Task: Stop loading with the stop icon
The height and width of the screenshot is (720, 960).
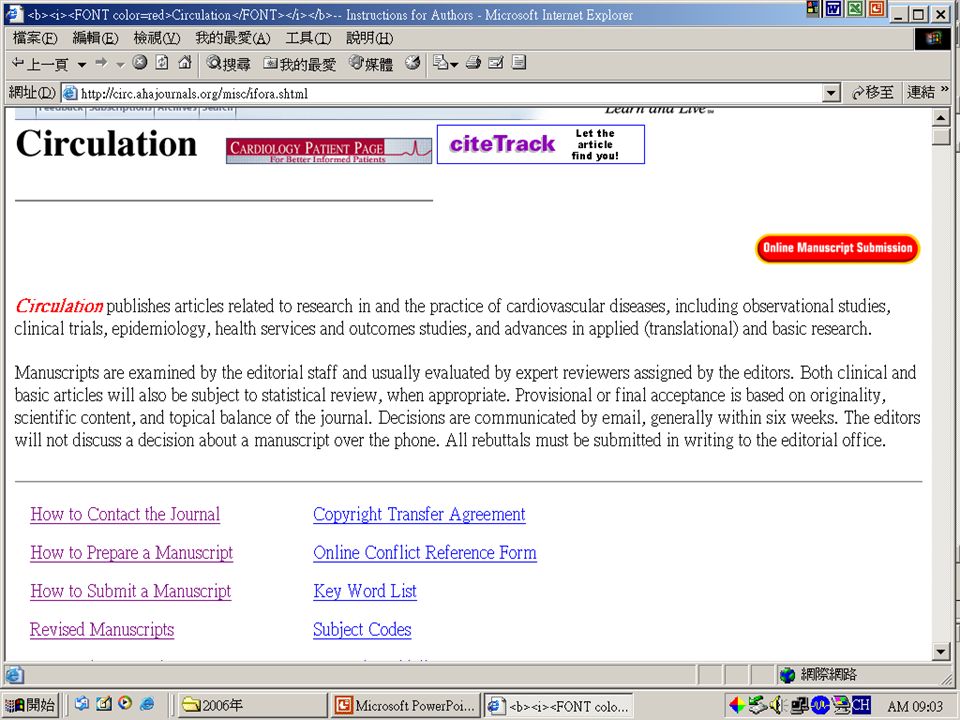Action: [140, 62]
